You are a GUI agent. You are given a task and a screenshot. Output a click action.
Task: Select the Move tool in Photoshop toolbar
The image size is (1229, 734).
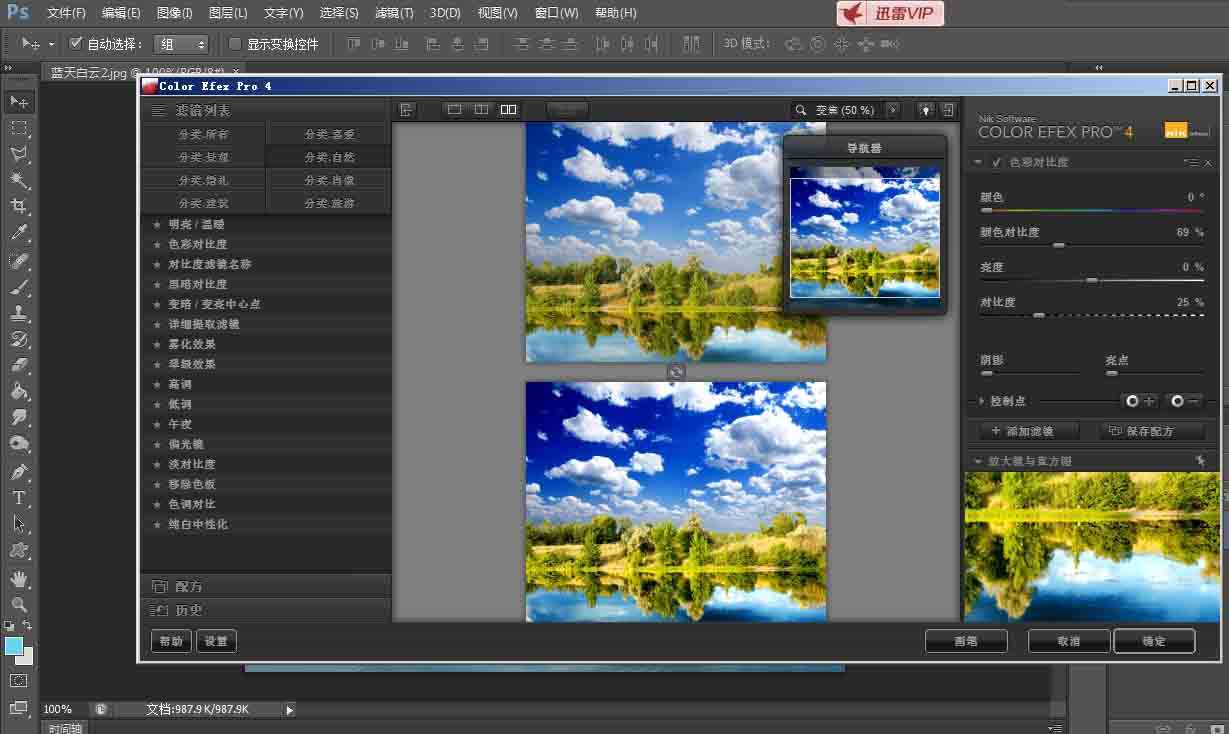tap(18, 101)
